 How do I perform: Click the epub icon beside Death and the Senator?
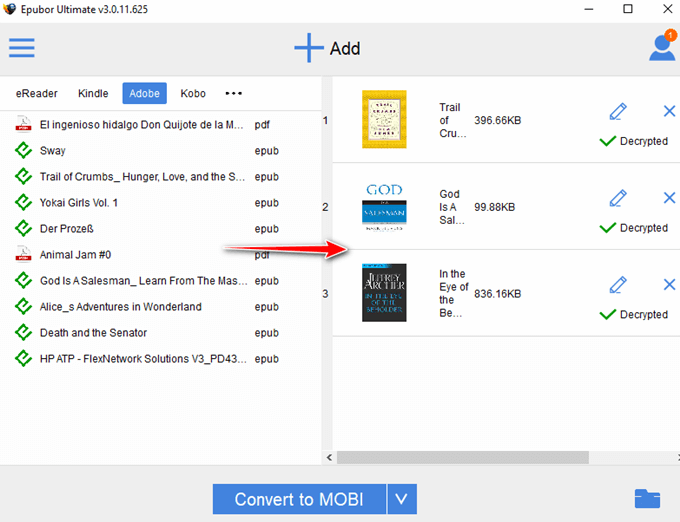[23, 333]
